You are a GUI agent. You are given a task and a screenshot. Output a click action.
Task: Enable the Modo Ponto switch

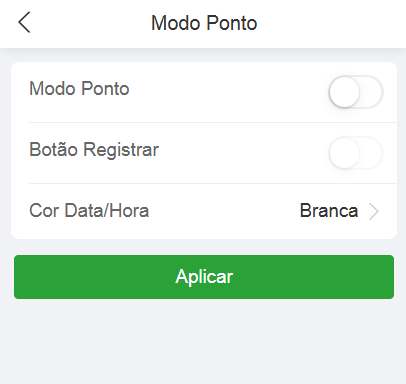point(356,92)
